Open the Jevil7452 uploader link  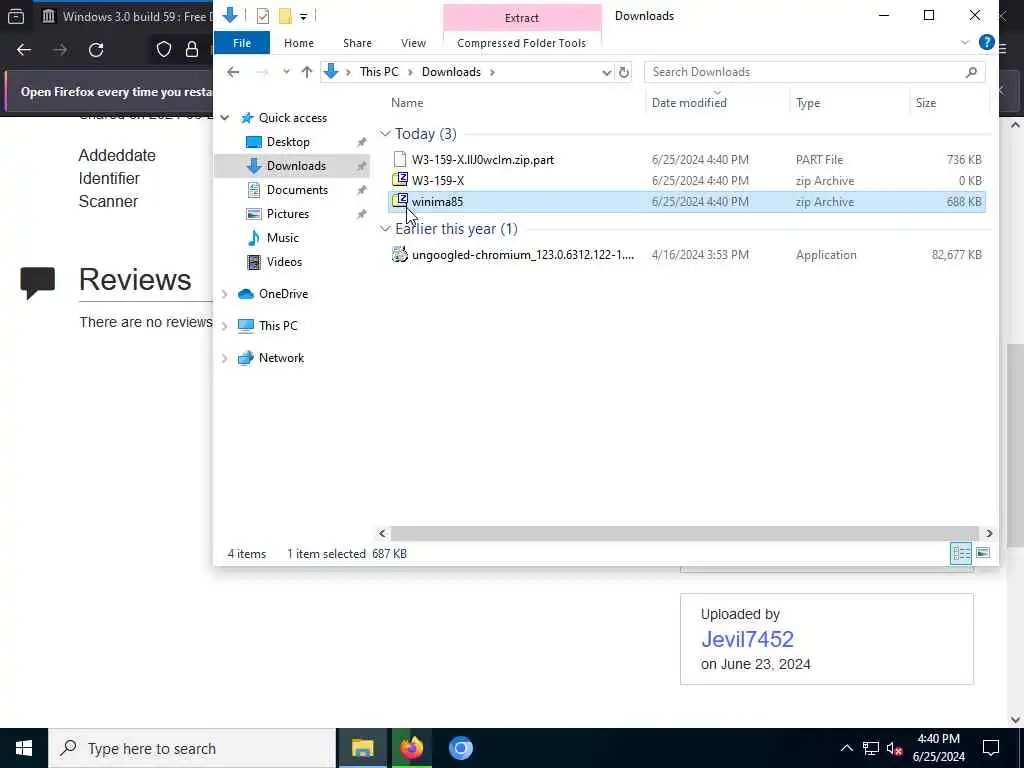pyautogui.click(x=747, y=639)
